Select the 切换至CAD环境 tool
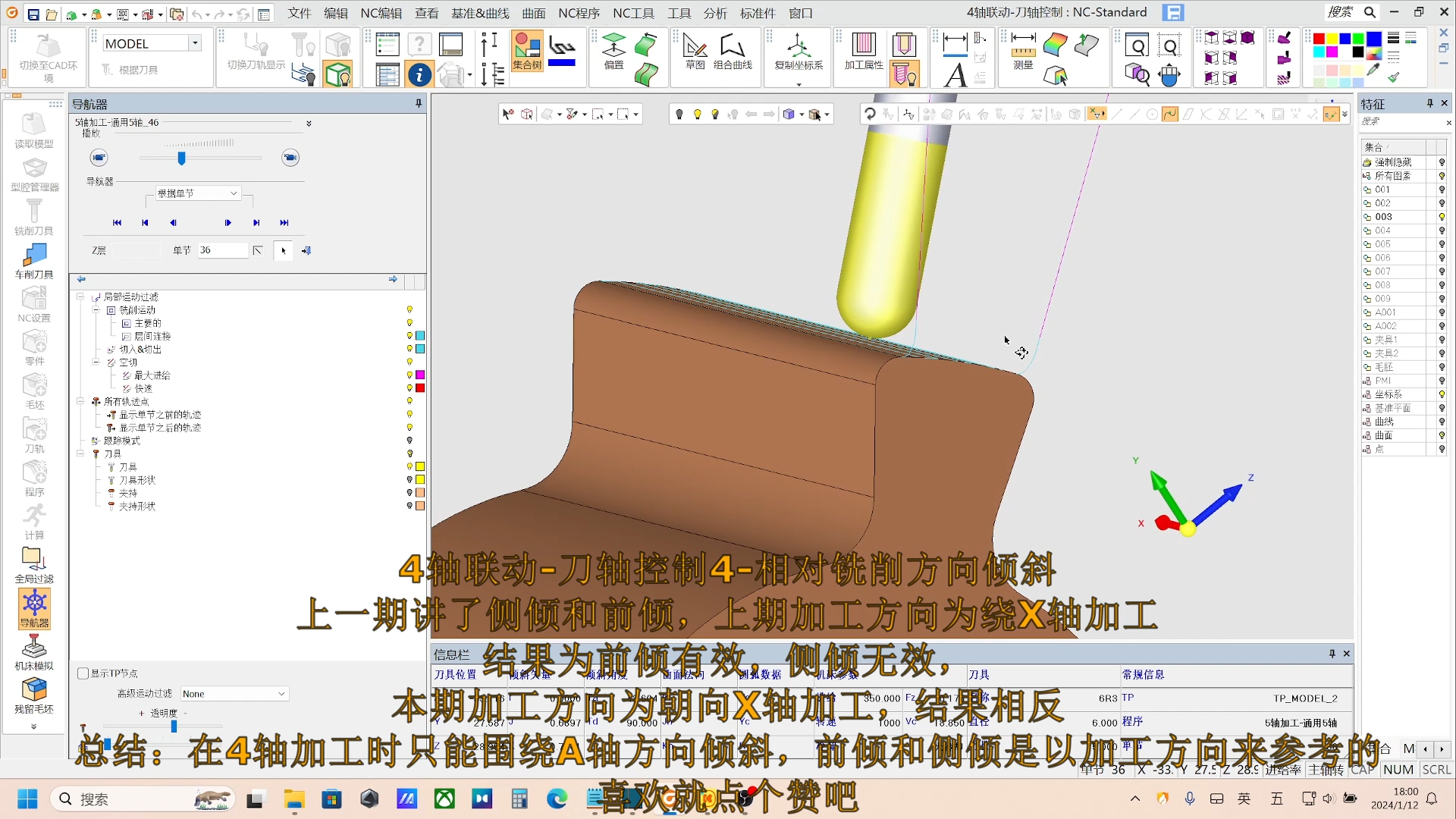1456x819 pixels. tap(47, 57)
